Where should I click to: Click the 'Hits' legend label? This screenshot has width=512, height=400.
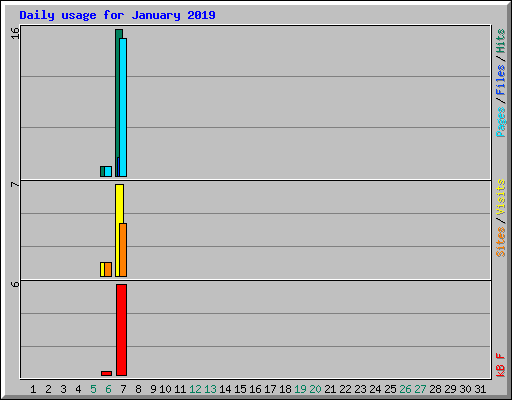[x=501, y=41]
